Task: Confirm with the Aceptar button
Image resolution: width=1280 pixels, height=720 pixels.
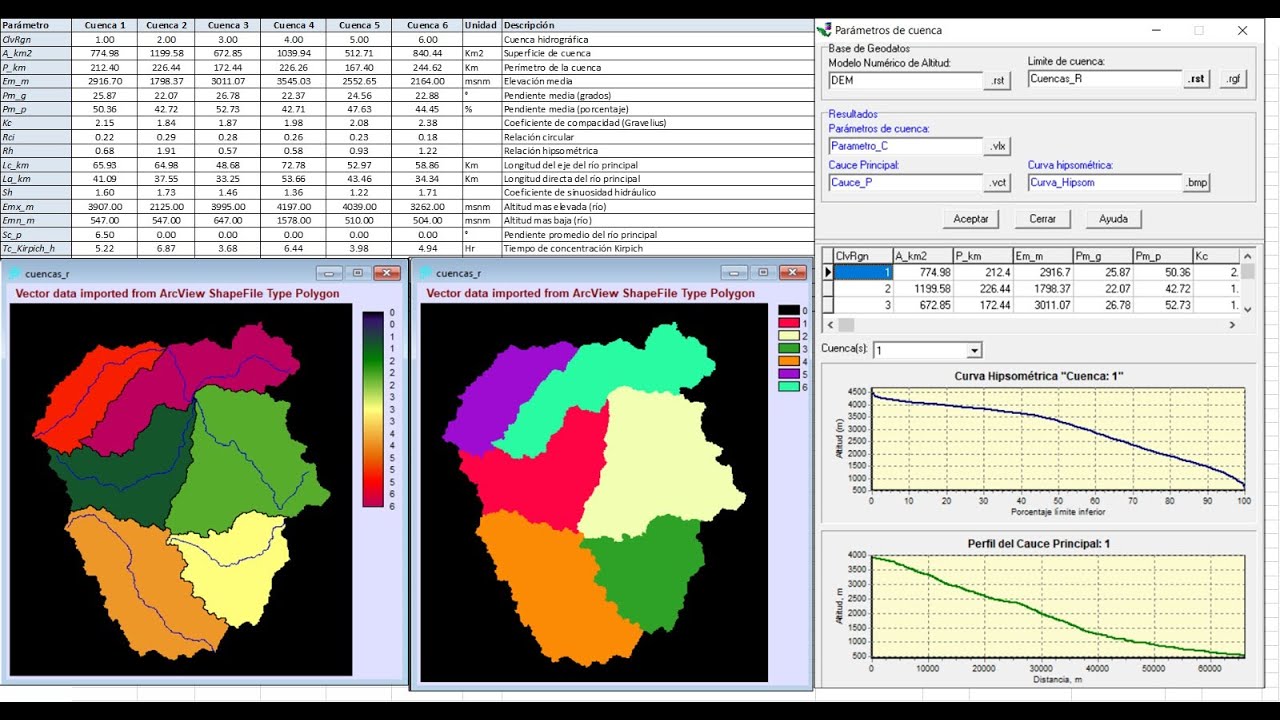Action: [x=970, y=218]
